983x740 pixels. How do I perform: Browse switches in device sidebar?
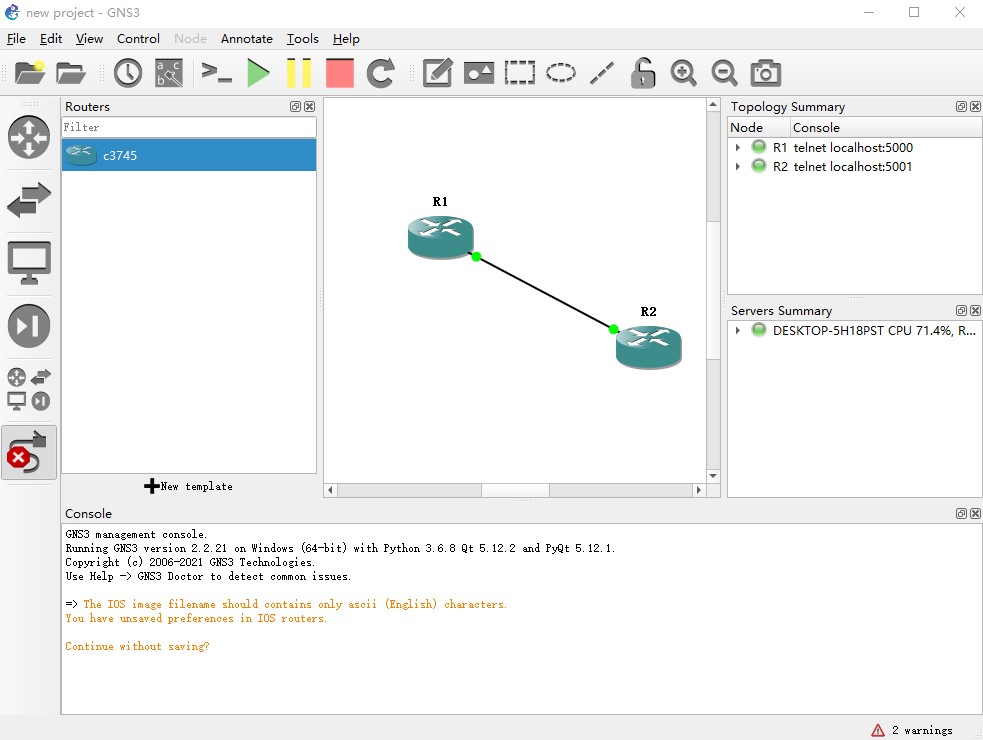pos(29,199)
